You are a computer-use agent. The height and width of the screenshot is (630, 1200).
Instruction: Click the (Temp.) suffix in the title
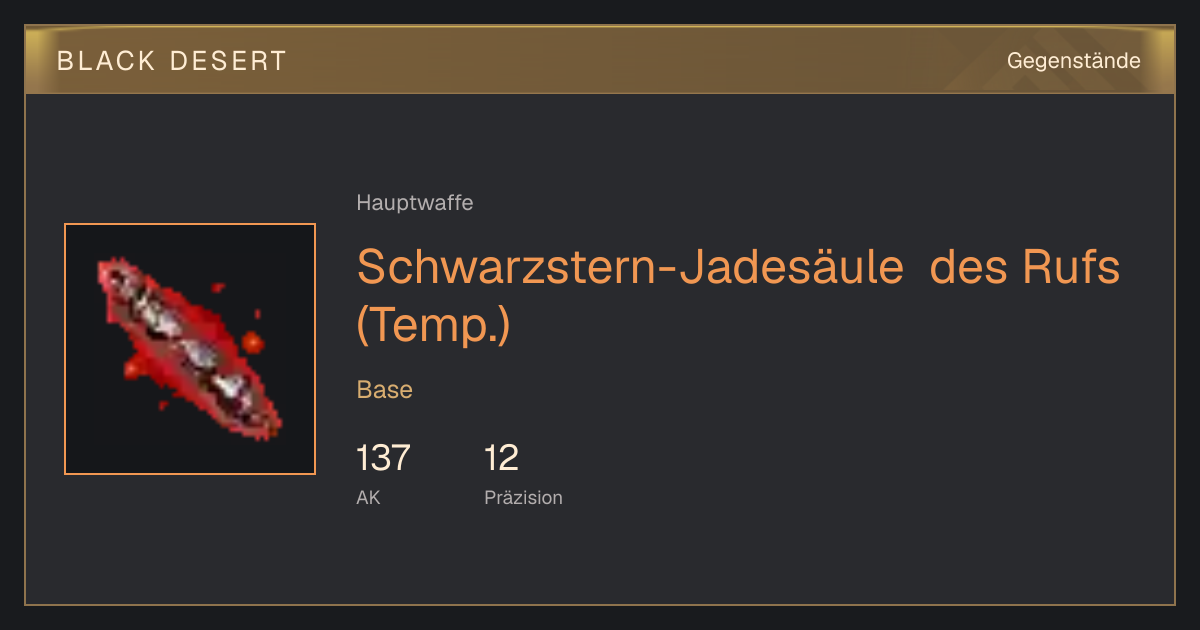click(x=433, y=325)
